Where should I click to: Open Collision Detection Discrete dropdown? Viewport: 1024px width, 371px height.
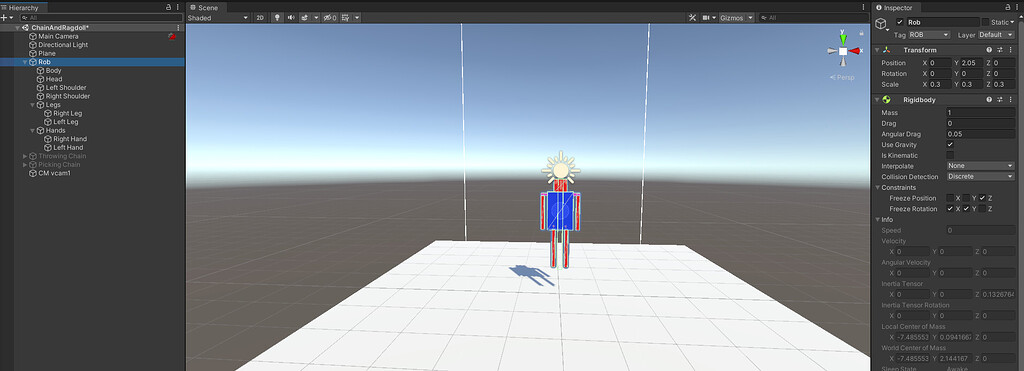tap(980, 176)
